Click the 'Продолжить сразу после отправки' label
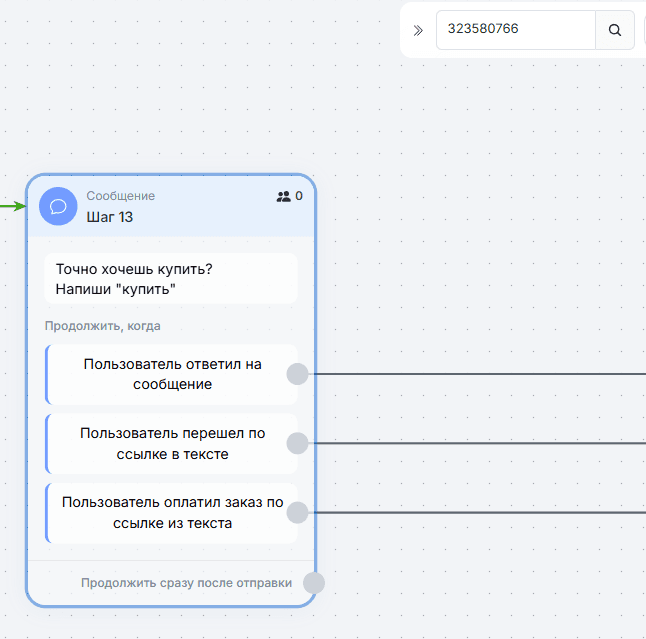Viewport: 646px width, 639px height. pyautogui.click(x=186, y=583)
